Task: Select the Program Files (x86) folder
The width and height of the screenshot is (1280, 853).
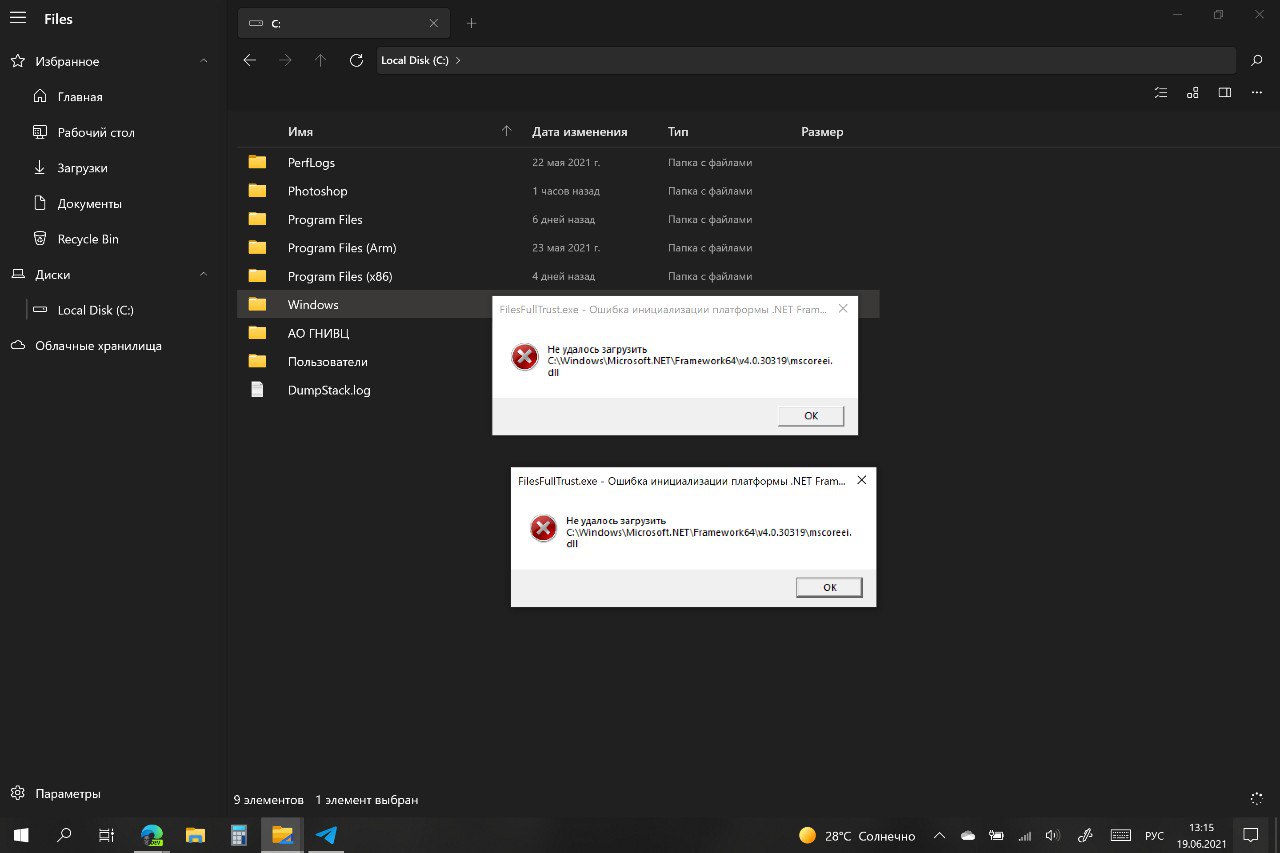Action: (558, 276)
